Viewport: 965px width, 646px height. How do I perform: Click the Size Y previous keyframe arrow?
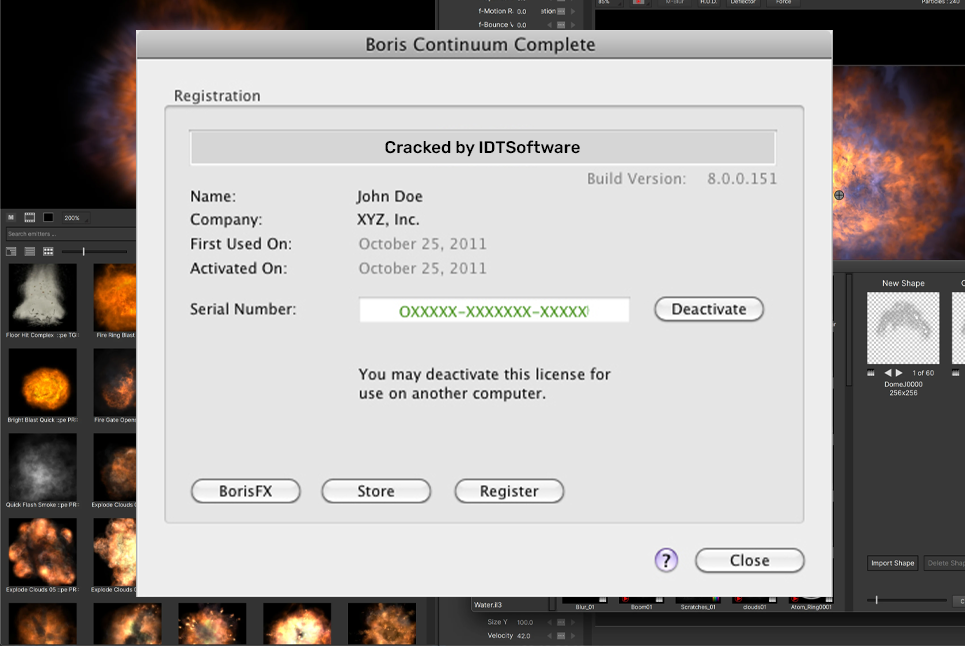coord(550,622)
